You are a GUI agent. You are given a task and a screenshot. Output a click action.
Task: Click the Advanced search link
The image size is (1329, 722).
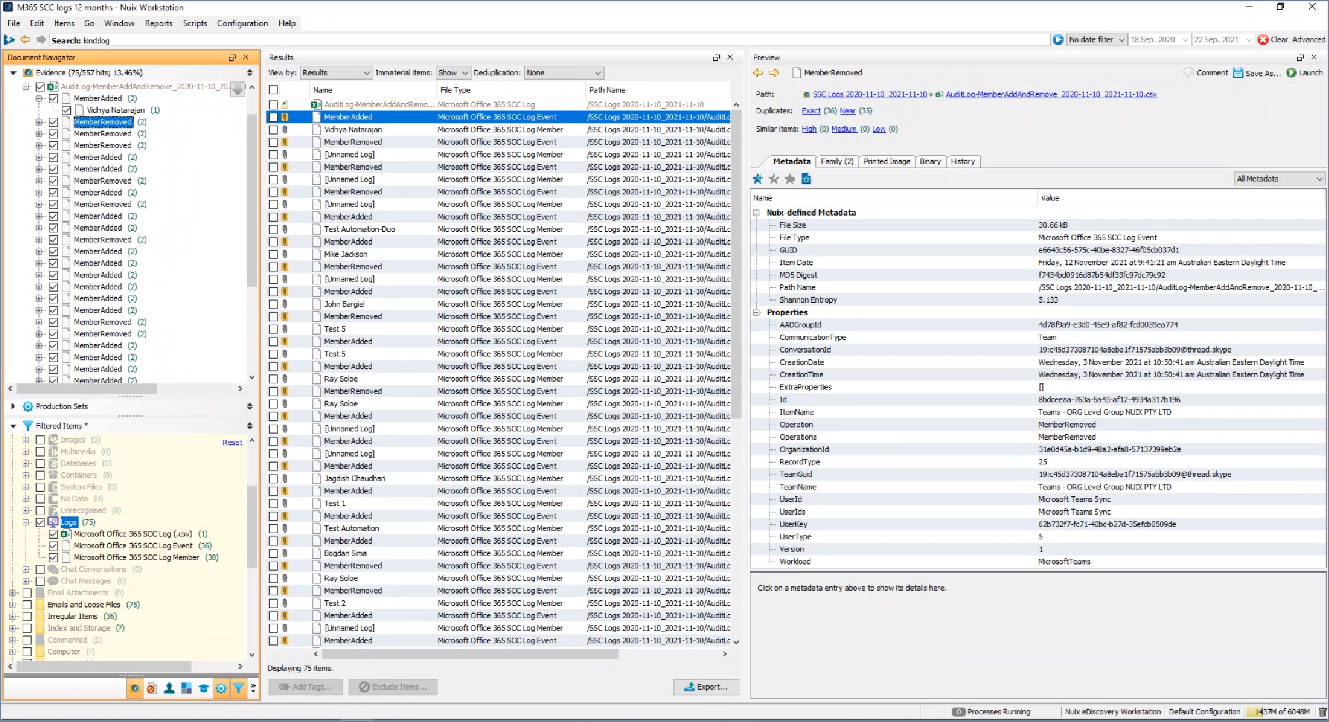tap(1309, 39)
